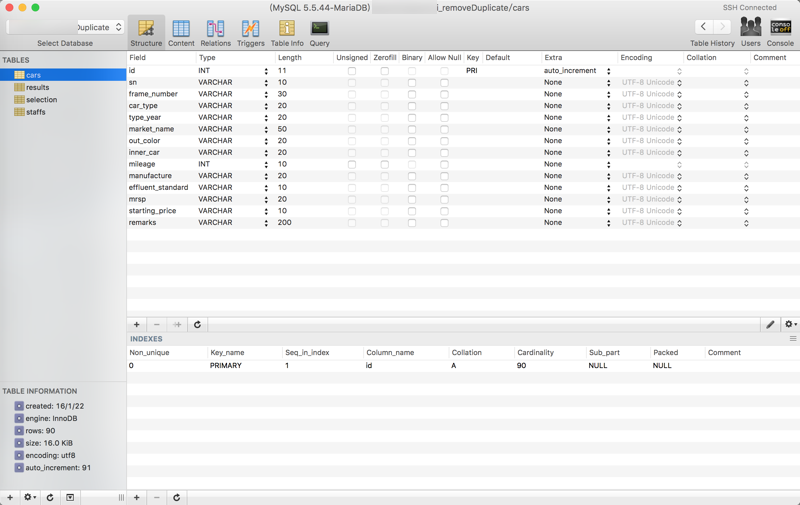The height and width of the screenshot is (505, 800).
Task: Open the Triggers view
Action: (251, 33)
